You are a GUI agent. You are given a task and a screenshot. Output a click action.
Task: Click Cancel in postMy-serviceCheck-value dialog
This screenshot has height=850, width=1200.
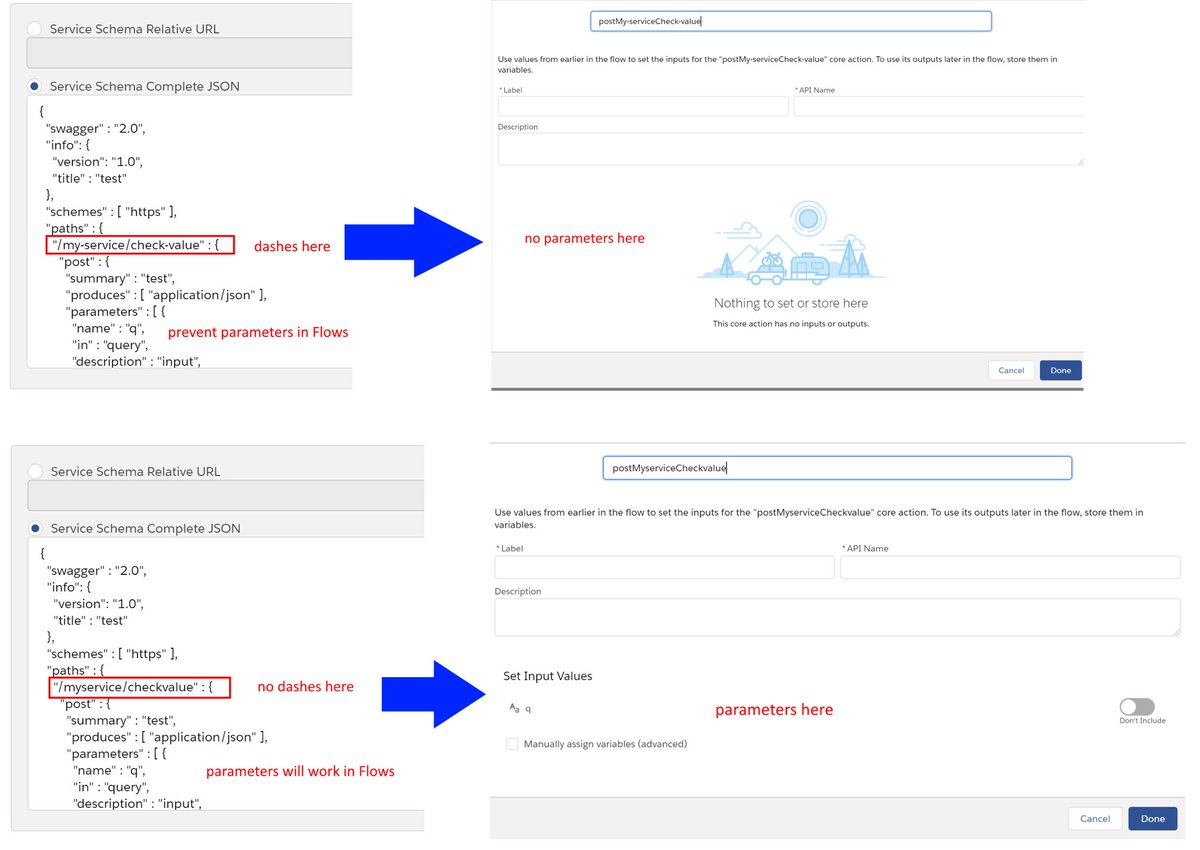(1011, 370)
